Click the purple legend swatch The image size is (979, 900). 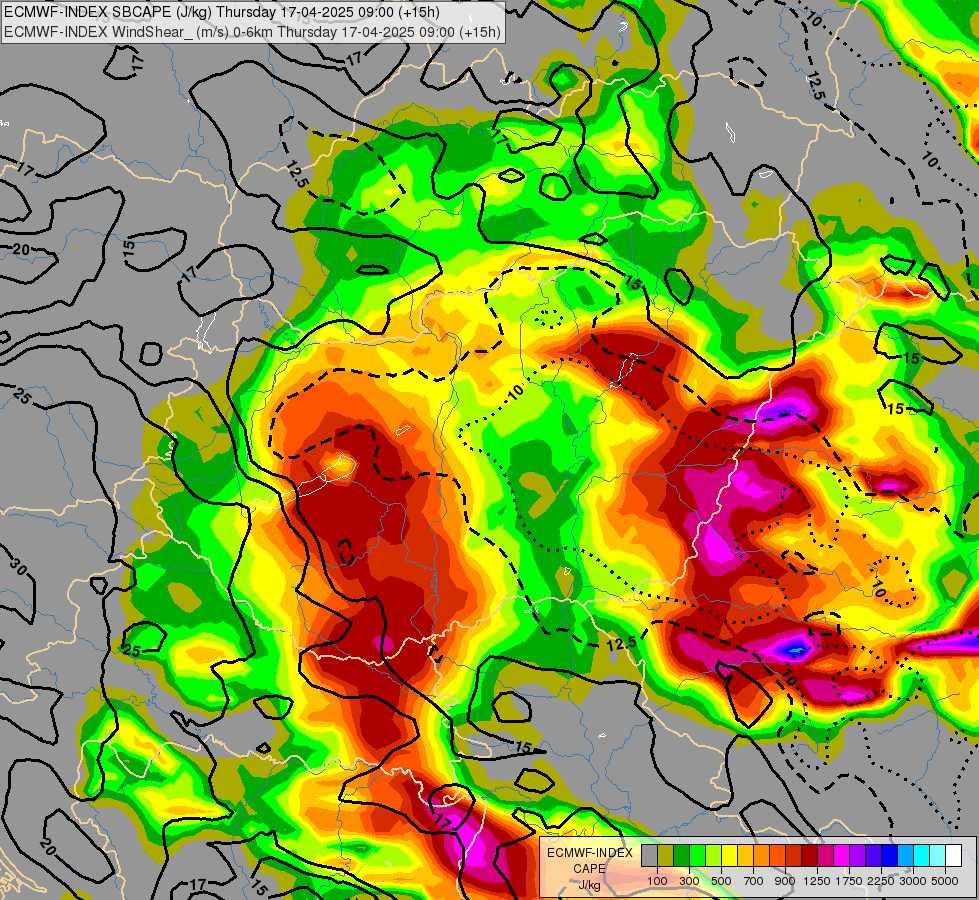click(x=858, y=856)
